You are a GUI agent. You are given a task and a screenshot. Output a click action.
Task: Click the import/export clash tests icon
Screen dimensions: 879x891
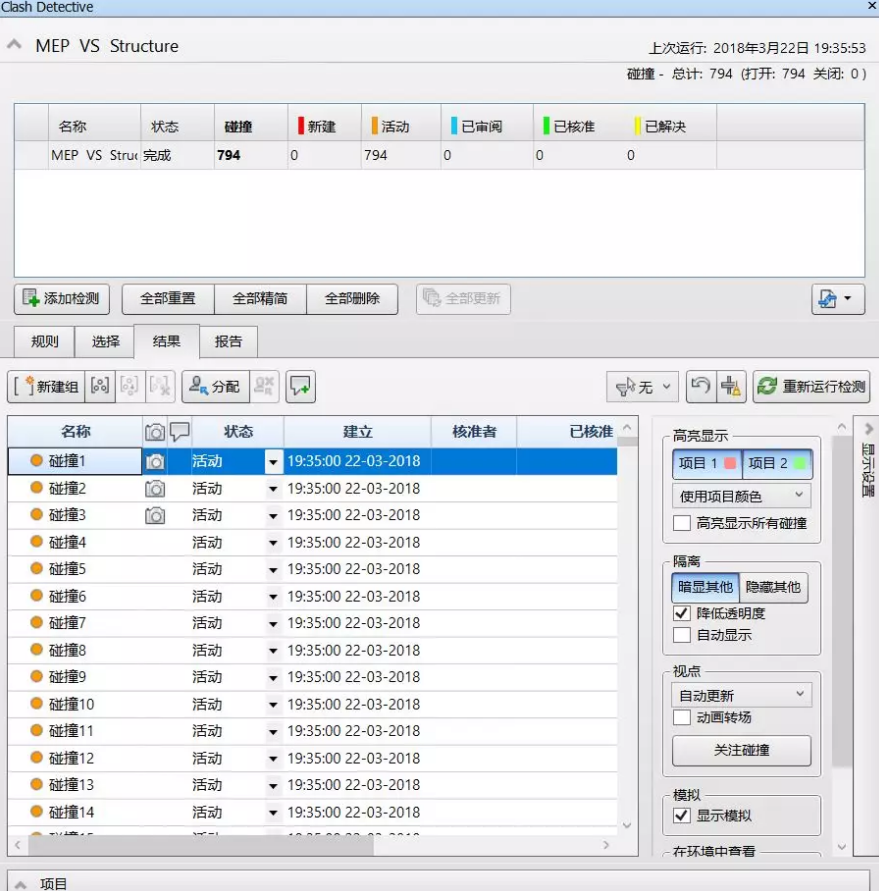coord(838,299)
